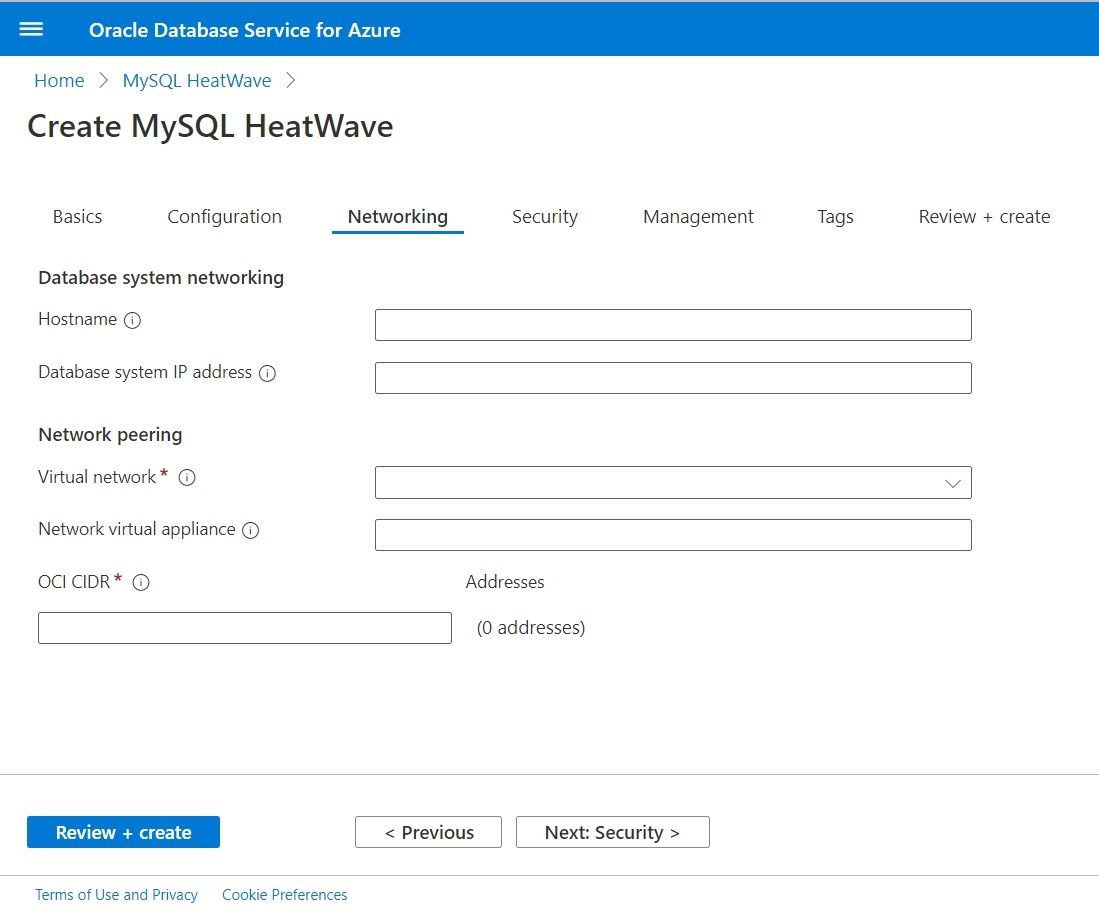Focus the Network virtual appliance field

[673, 535]
